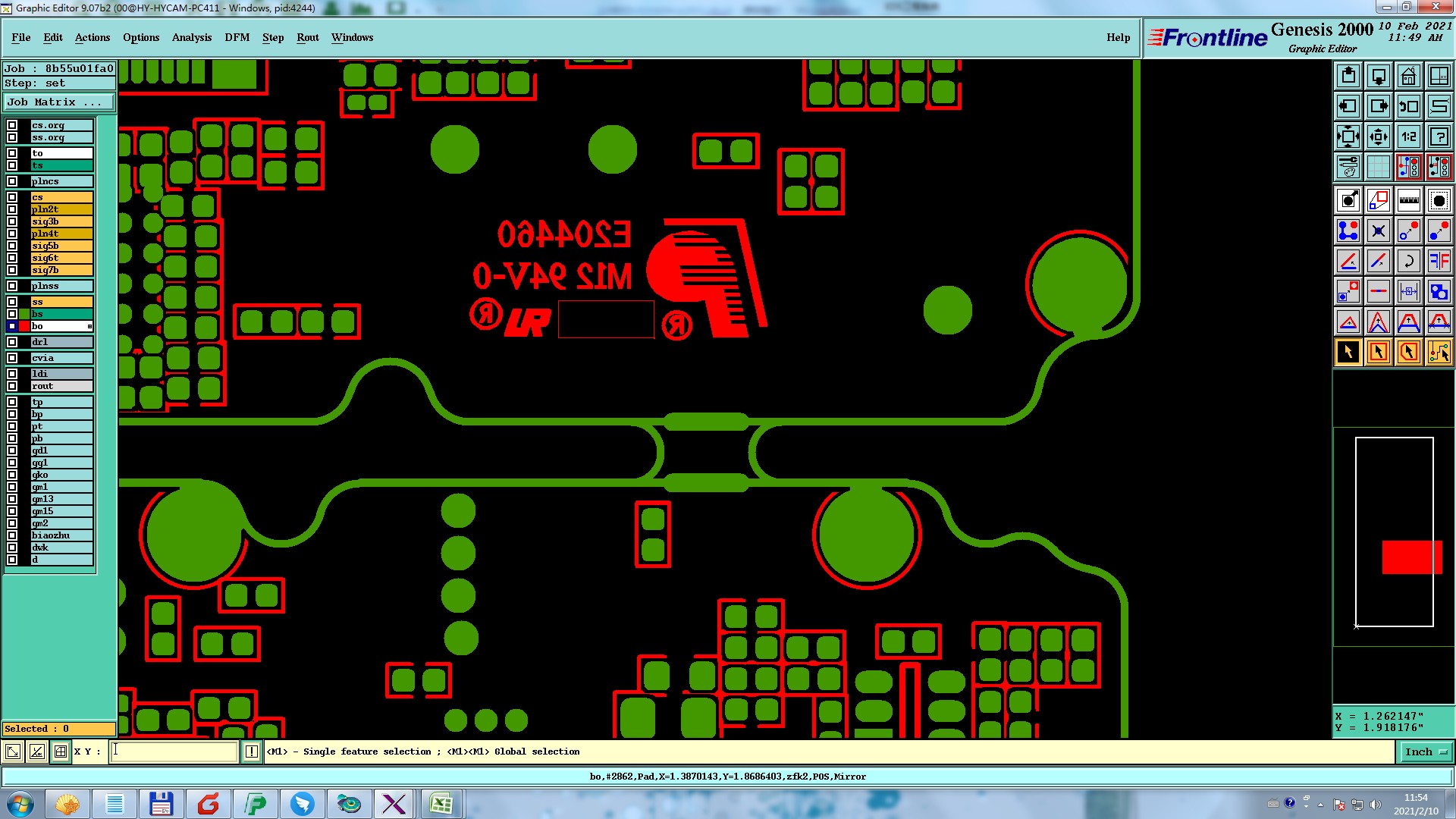Select the net selection arrow tool
The image size is (1456, 819).
(1439, 352)
